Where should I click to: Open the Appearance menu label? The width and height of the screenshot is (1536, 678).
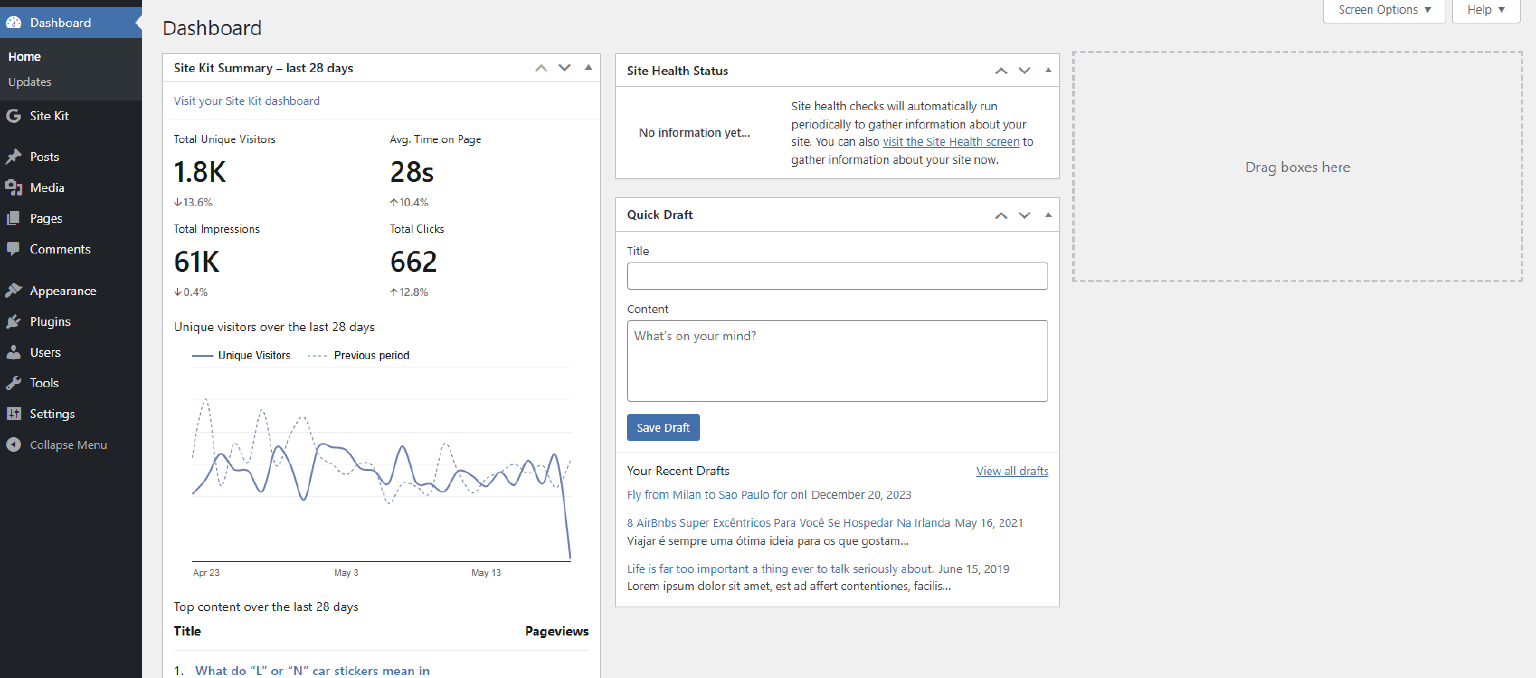click(x=63, y=291)
